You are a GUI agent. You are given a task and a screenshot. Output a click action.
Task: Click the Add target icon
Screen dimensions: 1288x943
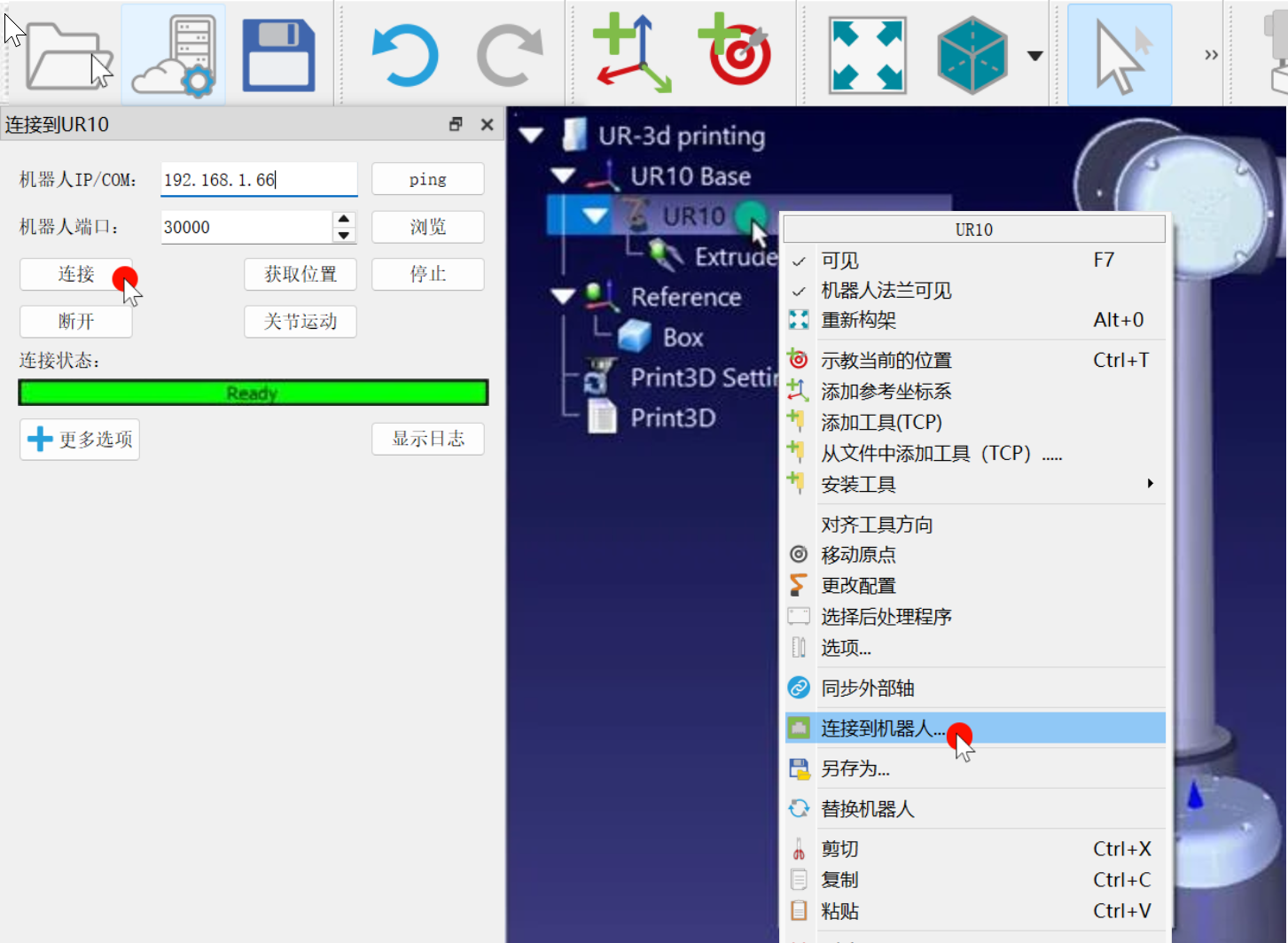[736, 54]
